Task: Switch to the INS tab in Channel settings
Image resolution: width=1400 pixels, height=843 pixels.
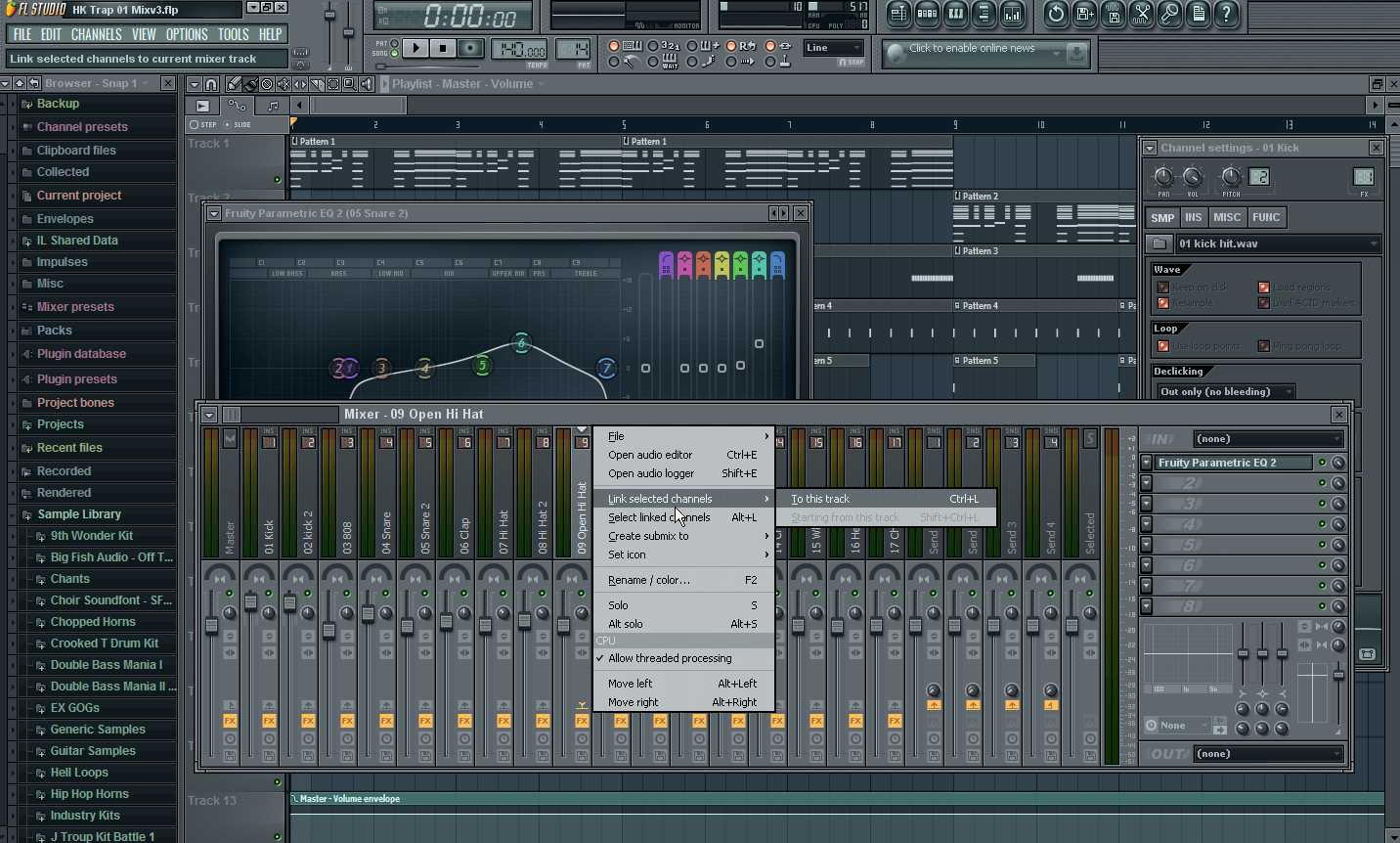Action: point(1193,218)
